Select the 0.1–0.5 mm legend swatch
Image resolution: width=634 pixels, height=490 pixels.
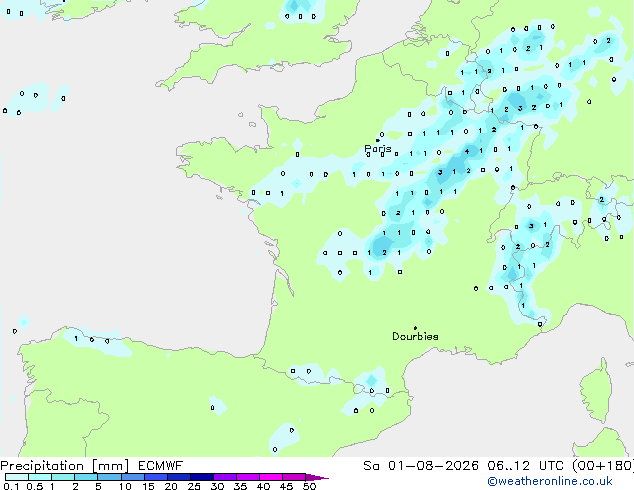click(17, 477)
